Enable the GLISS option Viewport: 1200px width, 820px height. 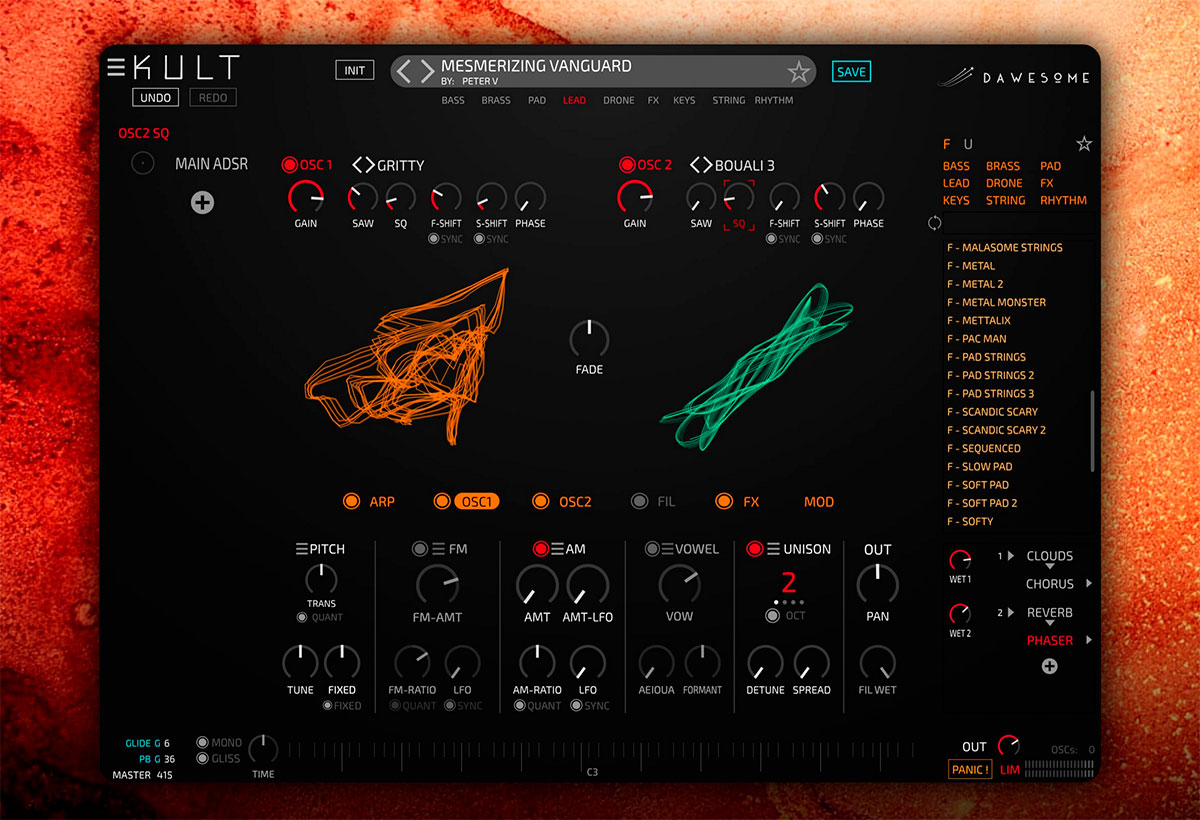203,758
